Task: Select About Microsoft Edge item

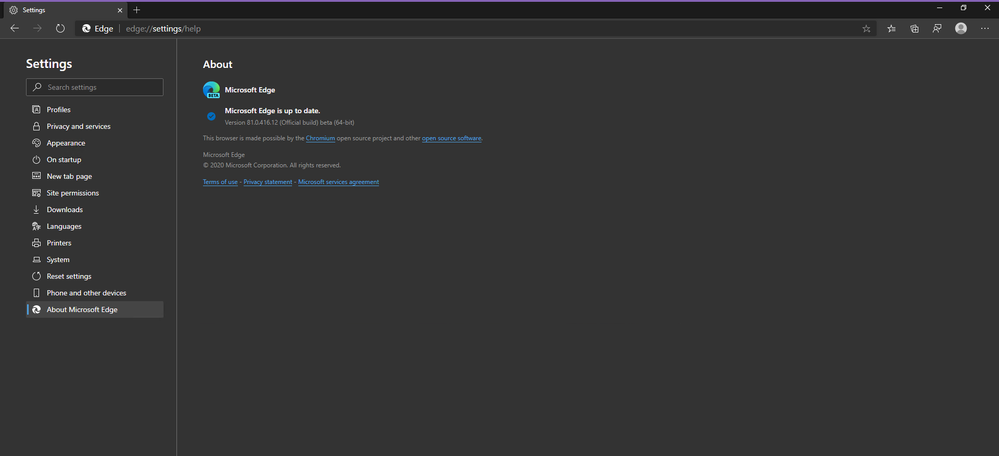Action: (95, 310)
